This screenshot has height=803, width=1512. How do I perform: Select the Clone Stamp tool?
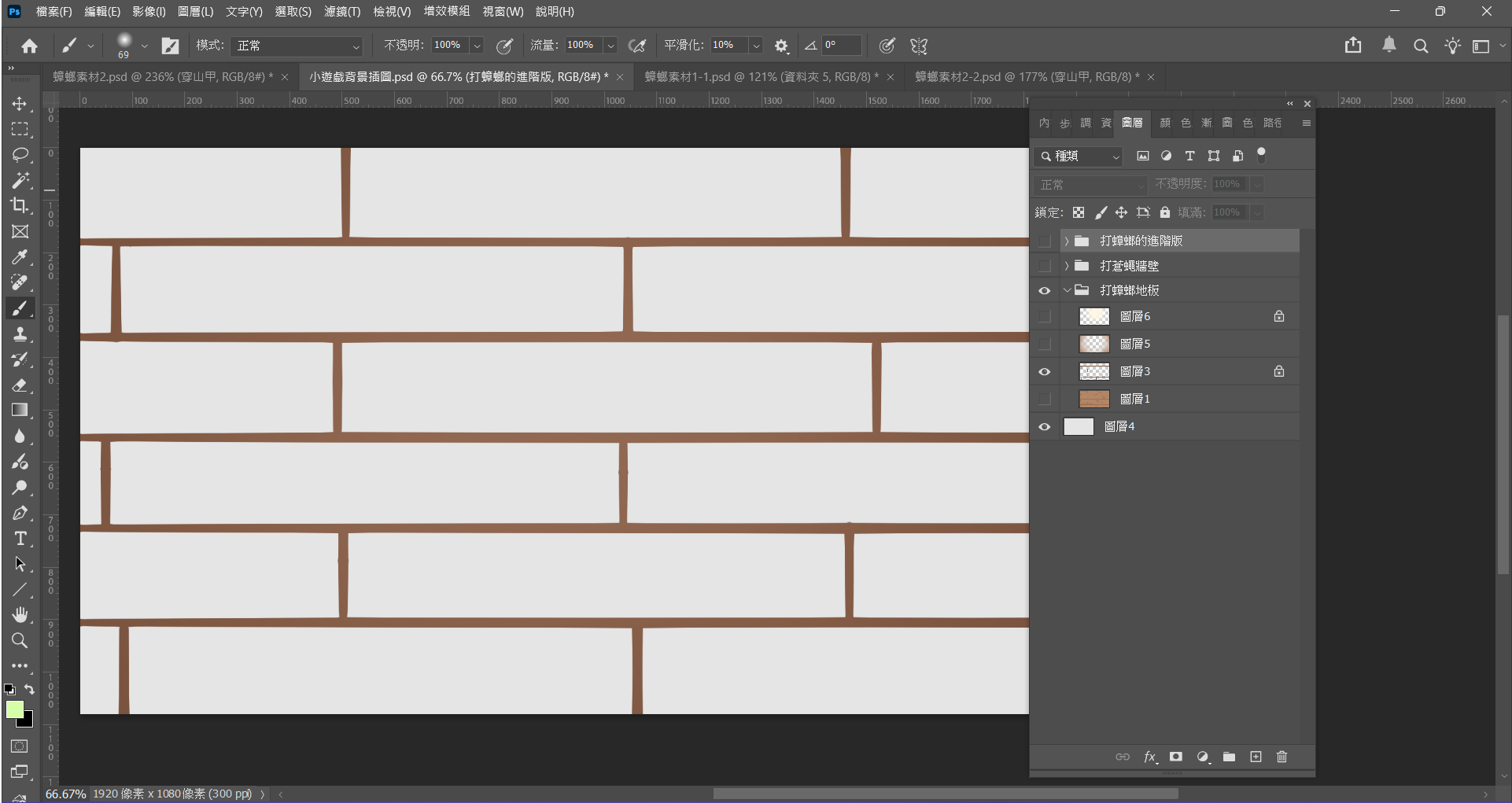(20, 334)
